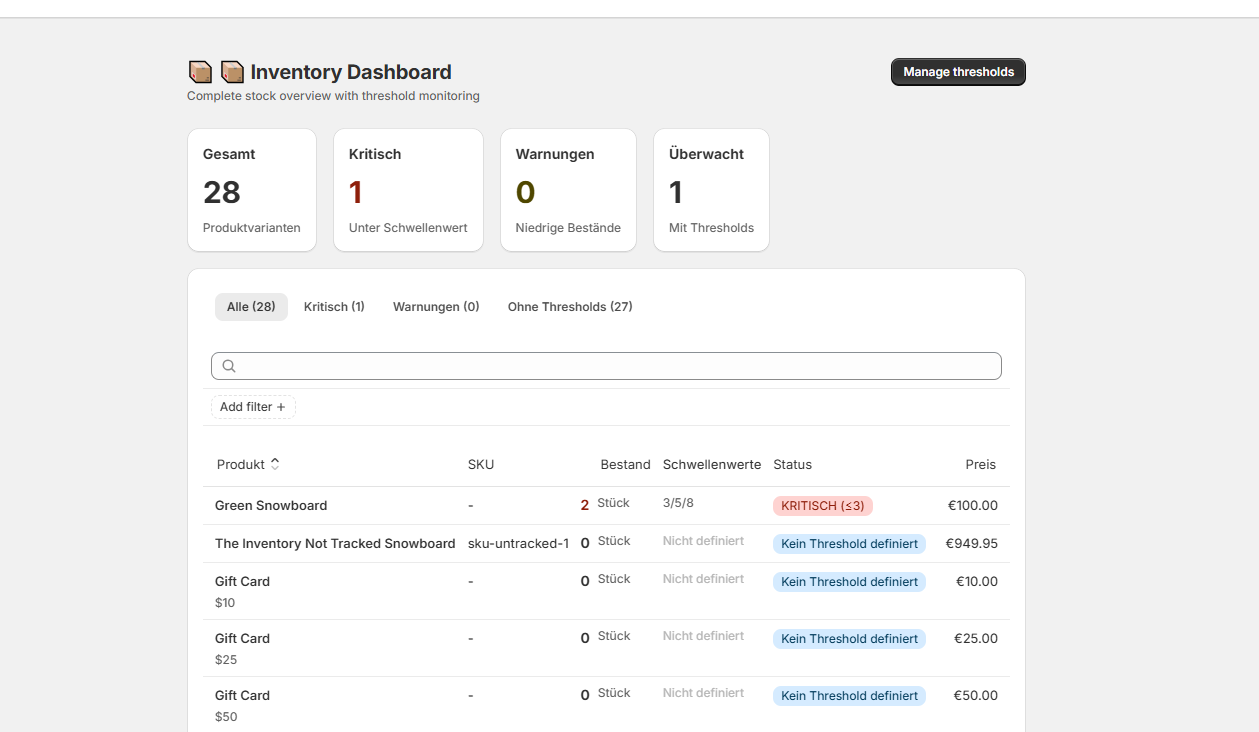Open the Add filter menu
Screen dimensions: 1259x732
(x=253, y=407)
